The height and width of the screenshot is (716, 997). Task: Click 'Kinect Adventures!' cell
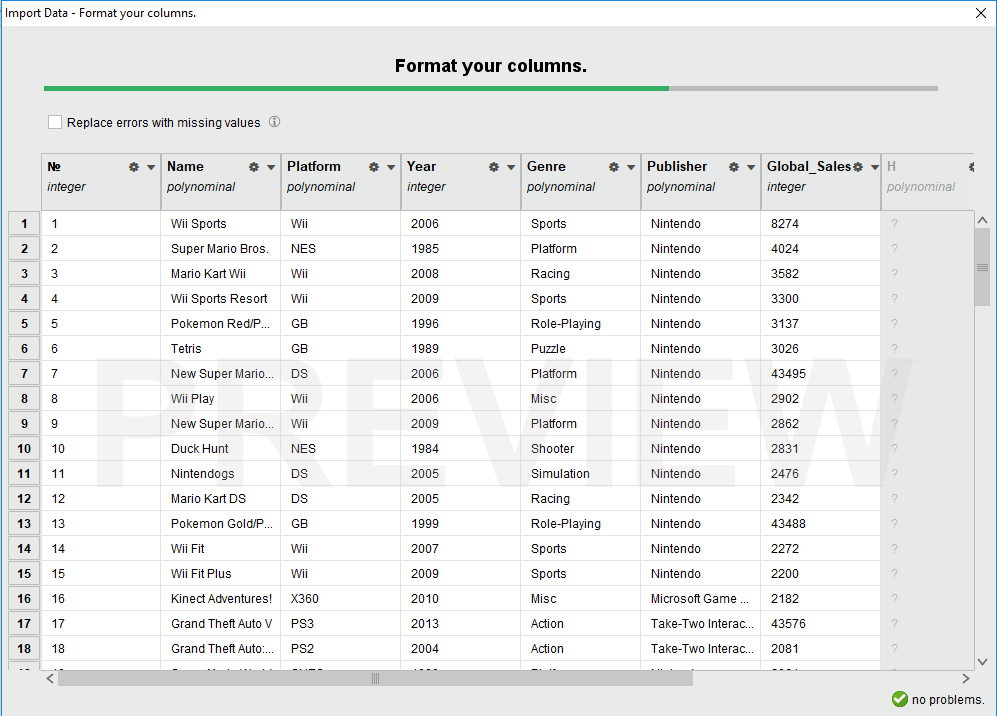click(221, 599)
